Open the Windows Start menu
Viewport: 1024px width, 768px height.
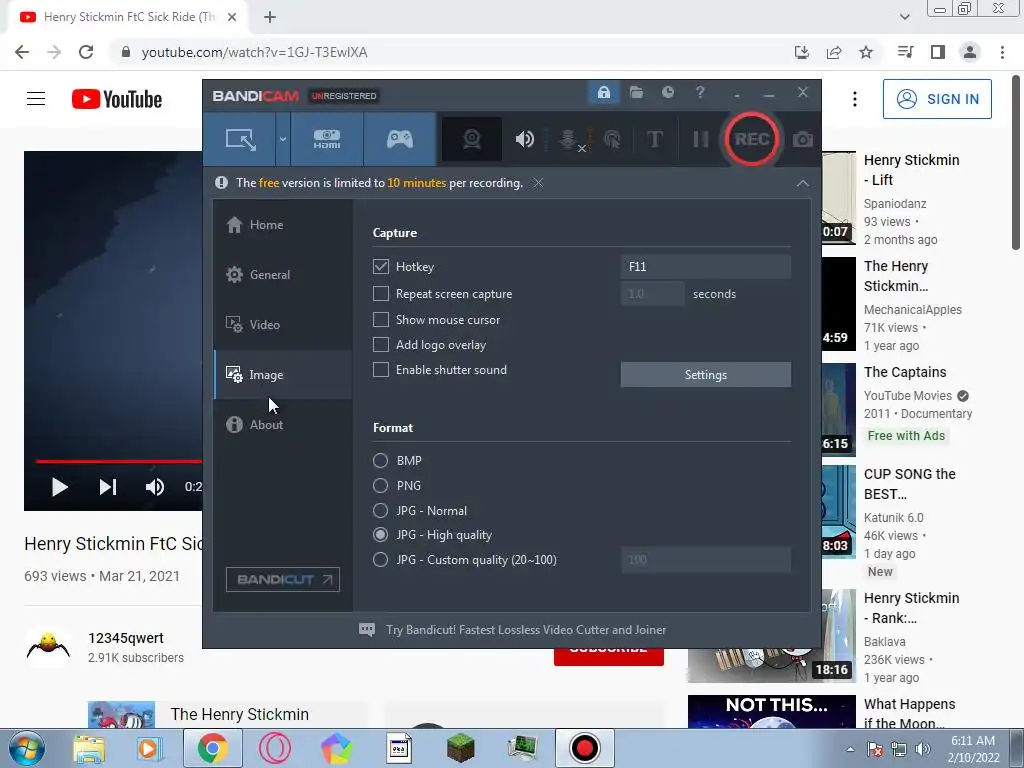26,748
